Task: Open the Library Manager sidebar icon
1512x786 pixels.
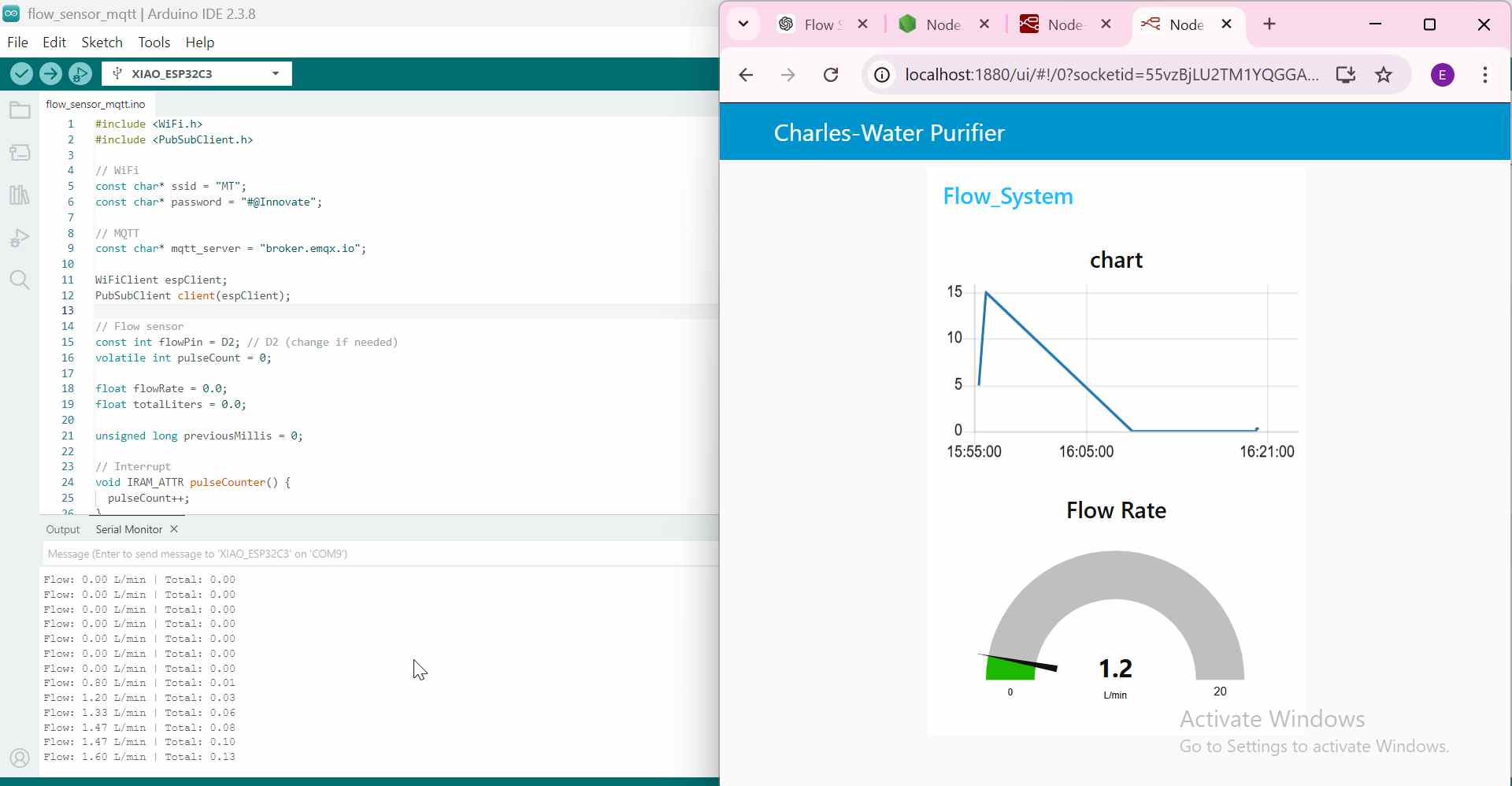Action: pyautogui.click(x=20, y=195)
